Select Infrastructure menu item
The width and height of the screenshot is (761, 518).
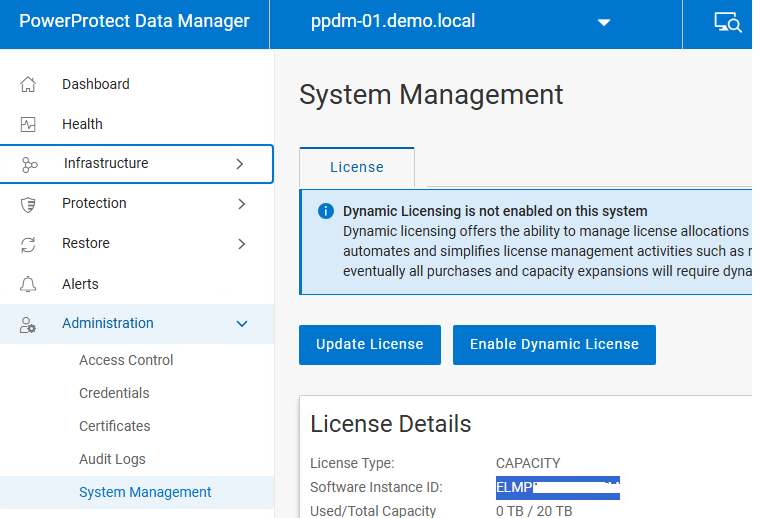(137, 164)
